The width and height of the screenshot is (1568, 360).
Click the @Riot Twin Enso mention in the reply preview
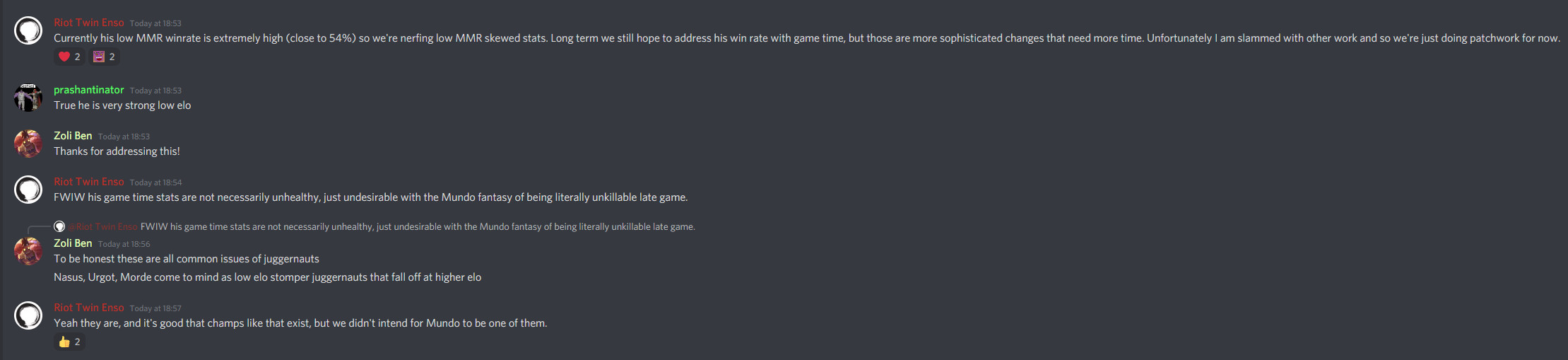(103, 227)
